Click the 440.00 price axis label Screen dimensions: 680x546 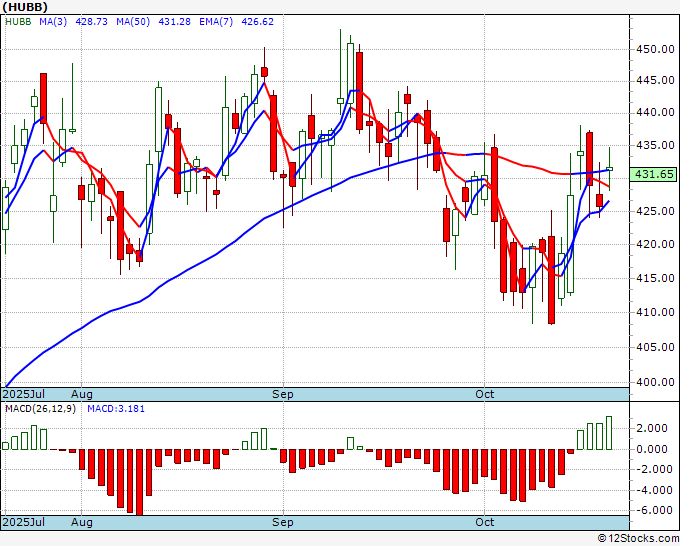point(655,112)
